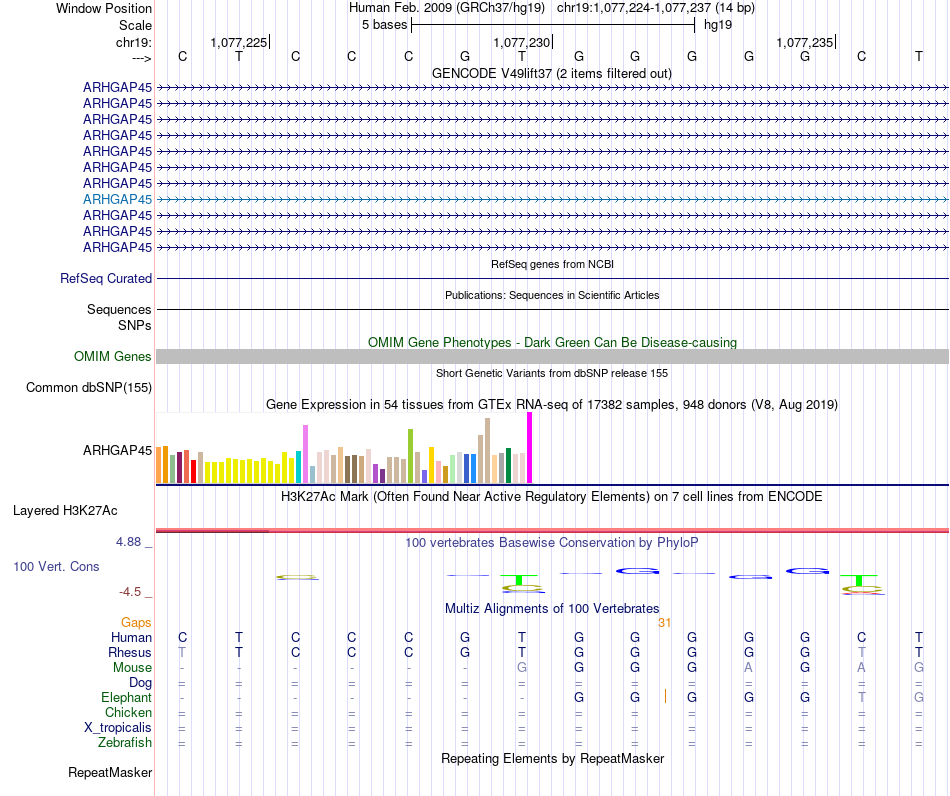Open the 100 Vert. Cons track label
950x796 pixels.
pyautogui.click(x=56, y=566)
